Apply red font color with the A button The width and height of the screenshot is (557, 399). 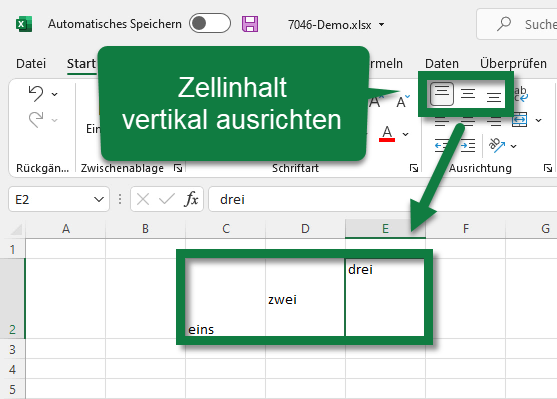[x=387, y=134]
